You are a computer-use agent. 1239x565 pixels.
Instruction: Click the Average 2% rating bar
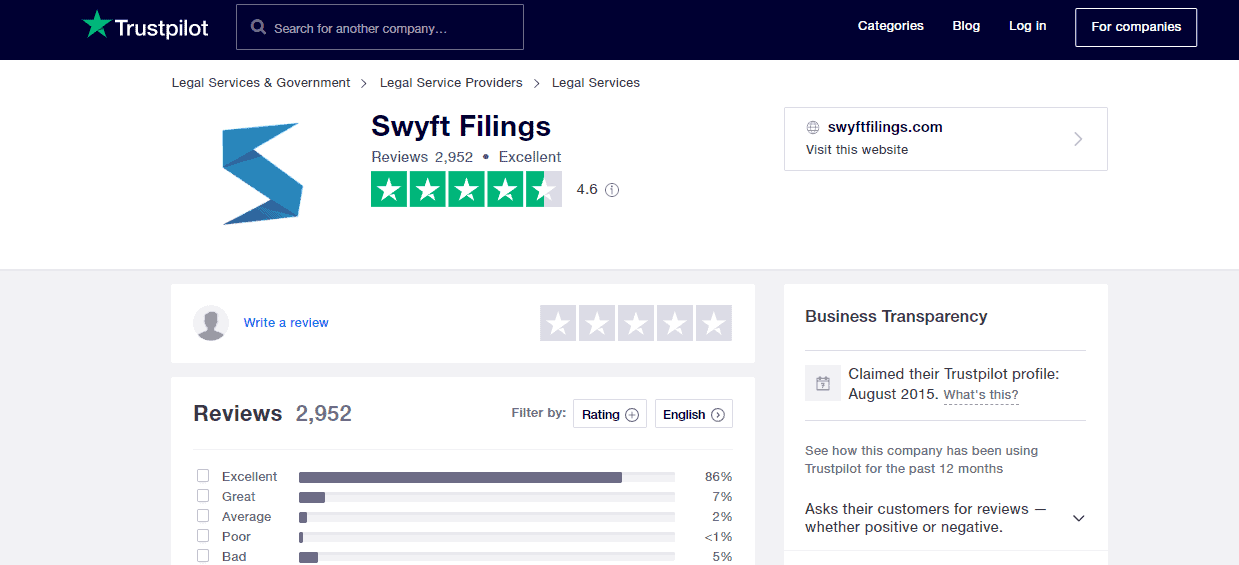[487, 517]
